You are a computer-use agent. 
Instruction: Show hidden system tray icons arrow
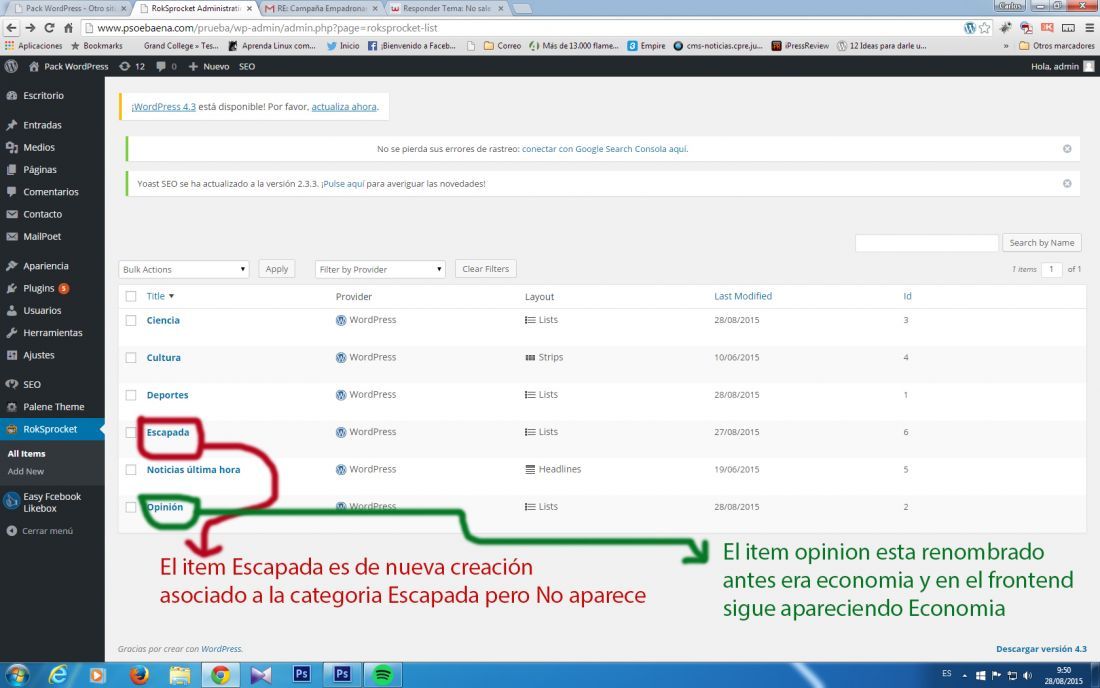click(x=965, y=675)
